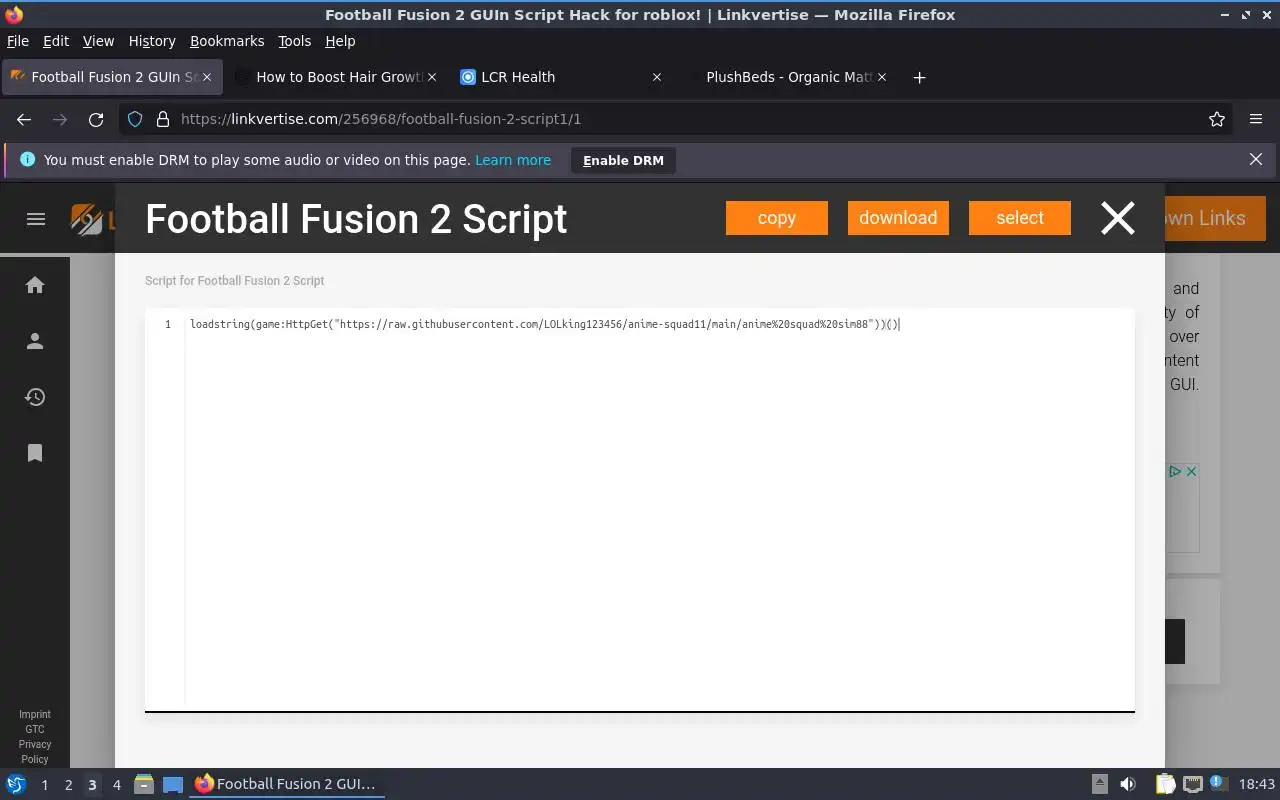Open the desktop start menu icon
This screenshot has width=1280, height=800.
point(16,784)
